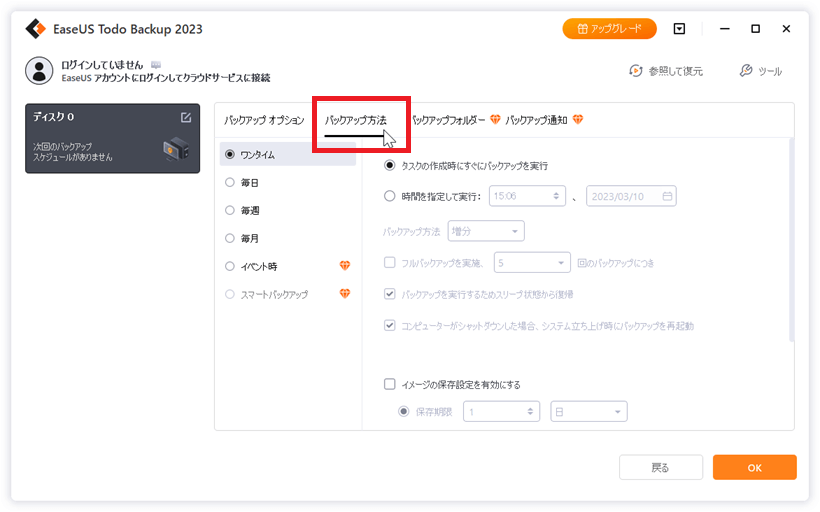Viewport: 820px width, 512px height.
Task: Click the user account avatar icon
Action: (x=38, y=70)
